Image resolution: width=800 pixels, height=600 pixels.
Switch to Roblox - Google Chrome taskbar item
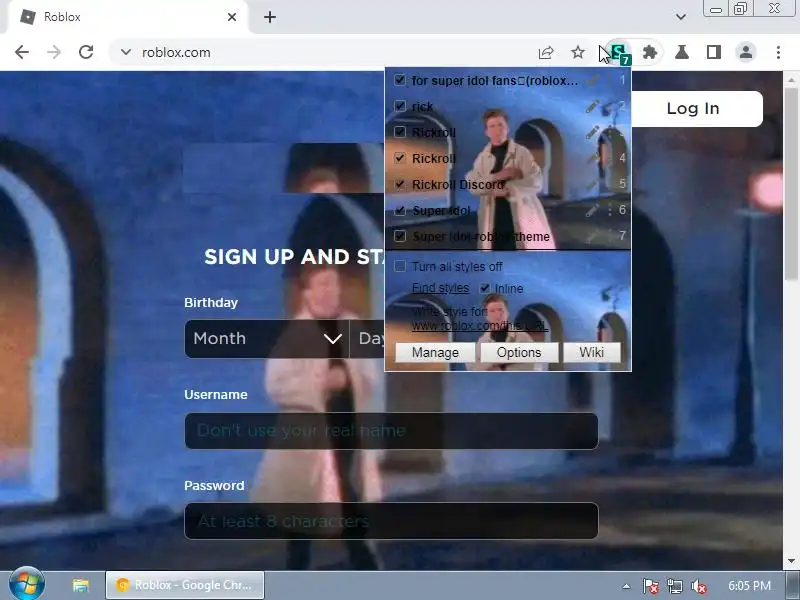185,585
